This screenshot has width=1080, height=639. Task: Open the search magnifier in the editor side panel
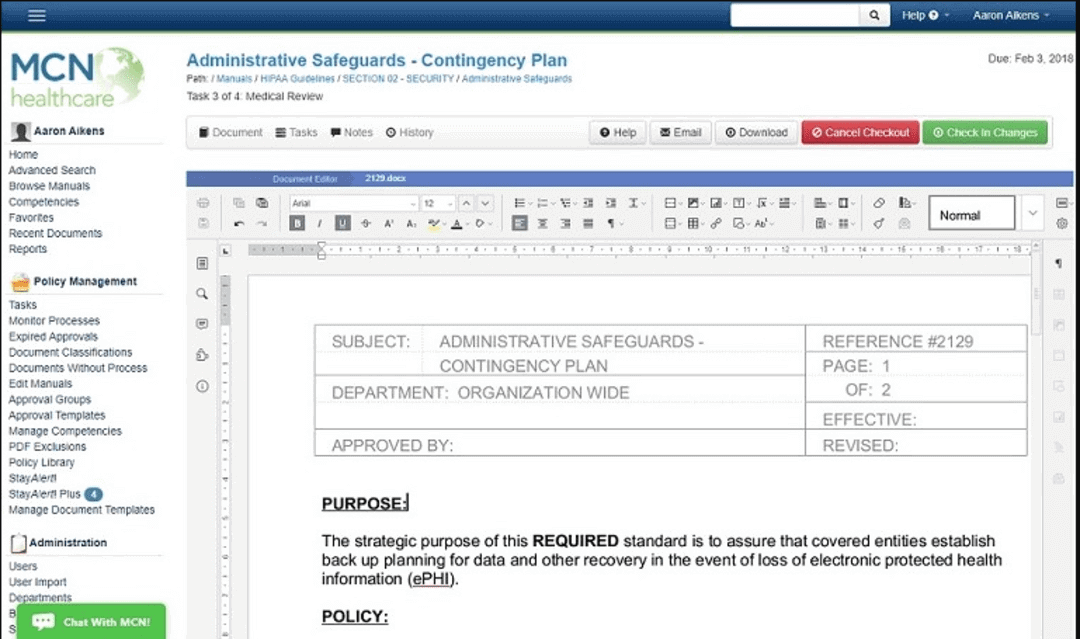click(201, 294)
